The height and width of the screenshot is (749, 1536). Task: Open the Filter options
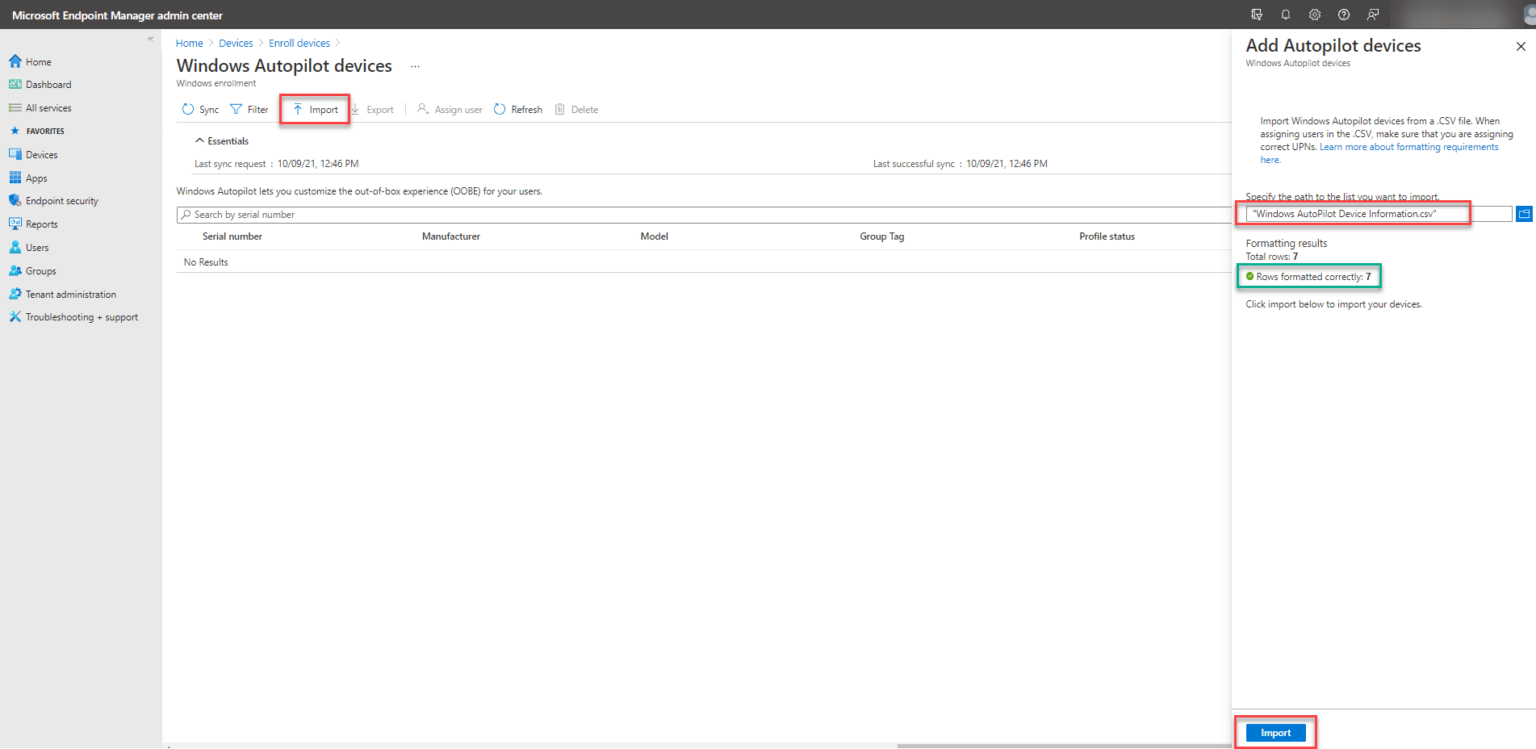[x=248, y=109]
